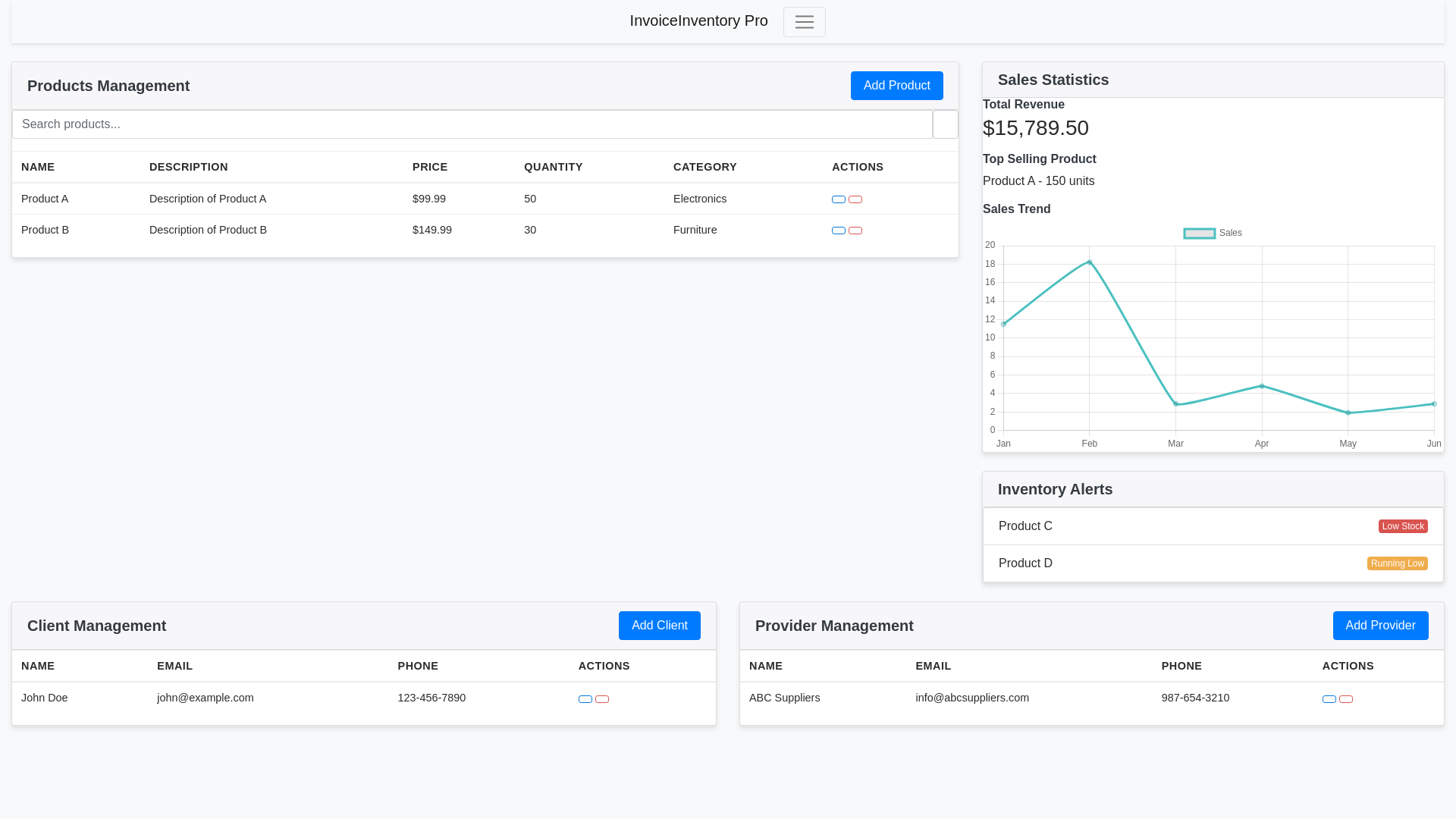The height and width of the screenshot is (819, 1456).
Task: Click blue edit button for Product B
Action: coord(839,231)
